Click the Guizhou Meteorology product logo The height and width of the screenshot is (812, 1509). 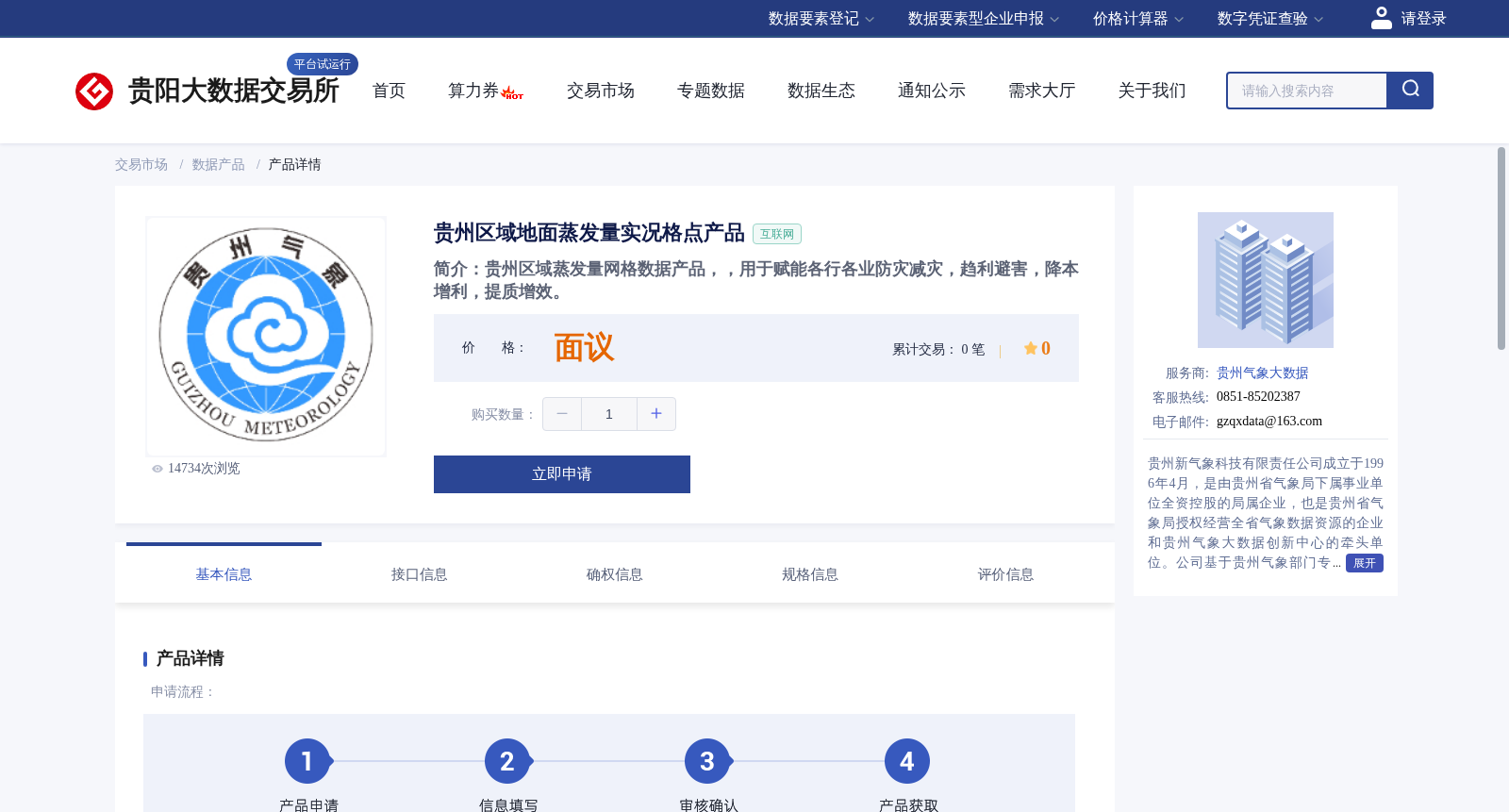[266, 337]
